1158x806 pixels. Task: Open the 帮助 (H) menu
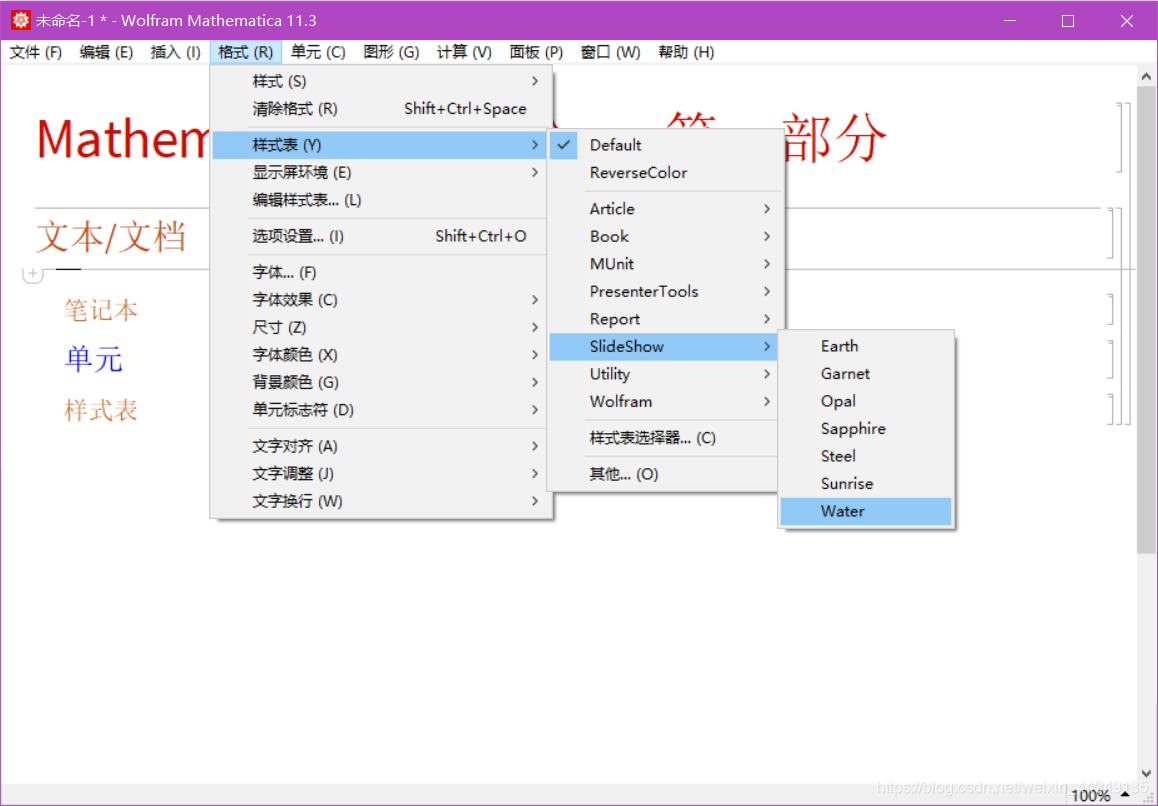tap(686, 52)
